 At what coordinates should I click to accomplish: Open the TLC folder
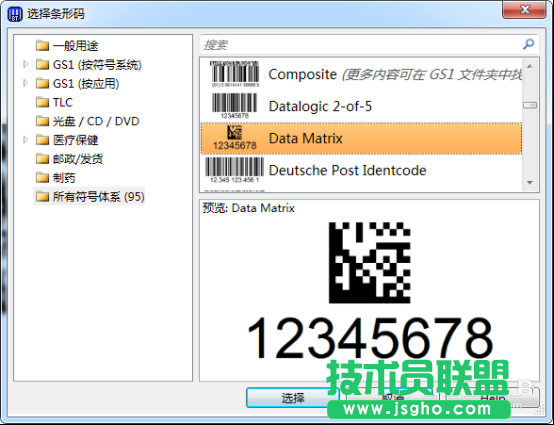click(54, 102)
